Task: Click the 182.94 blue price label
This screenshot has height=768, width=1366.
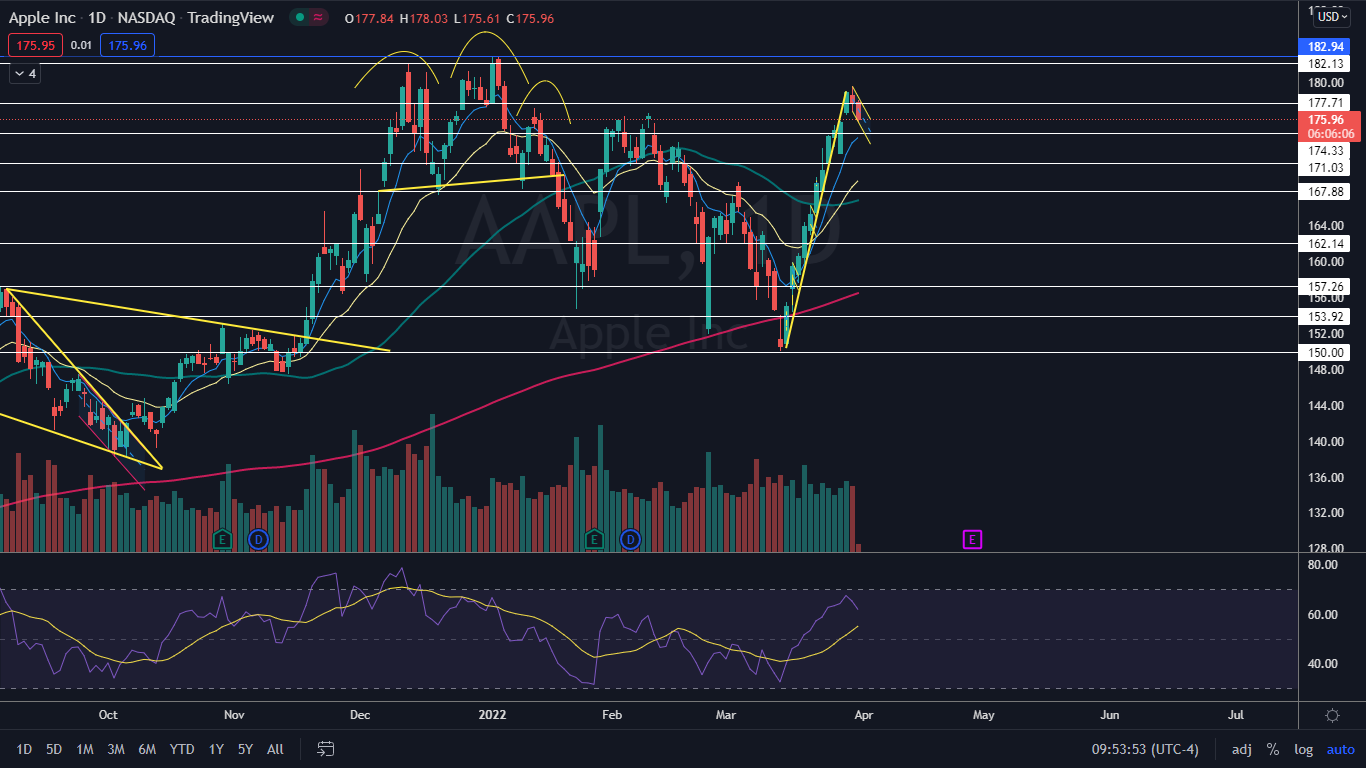Action: [x=1325, y=46]
